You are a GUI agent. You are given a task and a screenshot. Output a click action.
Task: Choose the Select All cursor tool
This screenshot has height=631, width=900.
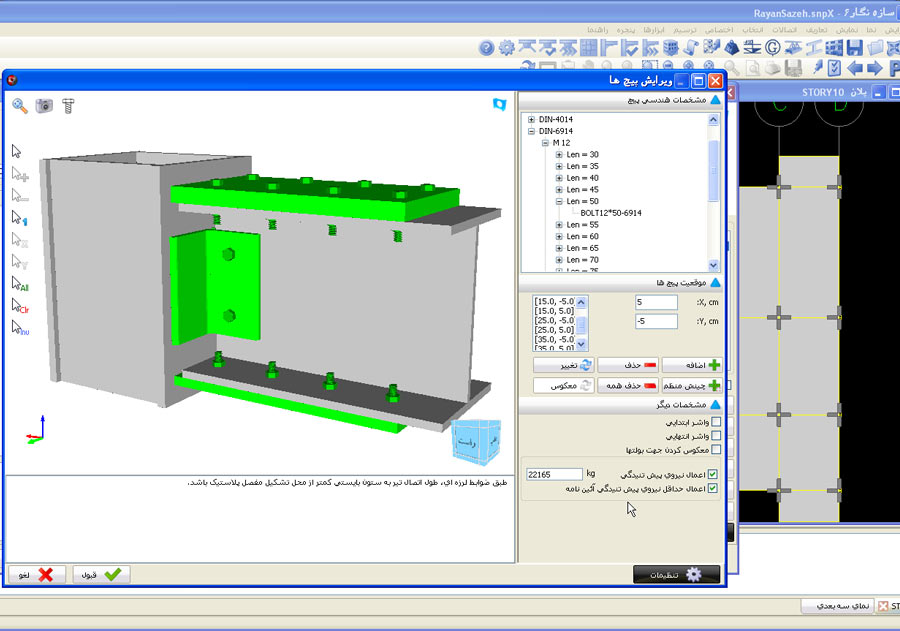pyautogui.click(x=20, y=285)
